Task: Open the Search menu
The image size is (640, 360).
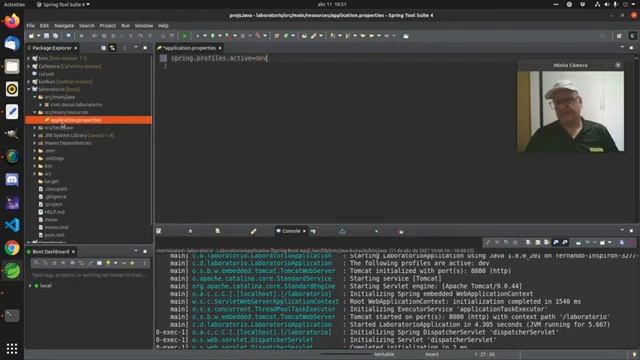Action: [87, 26]
